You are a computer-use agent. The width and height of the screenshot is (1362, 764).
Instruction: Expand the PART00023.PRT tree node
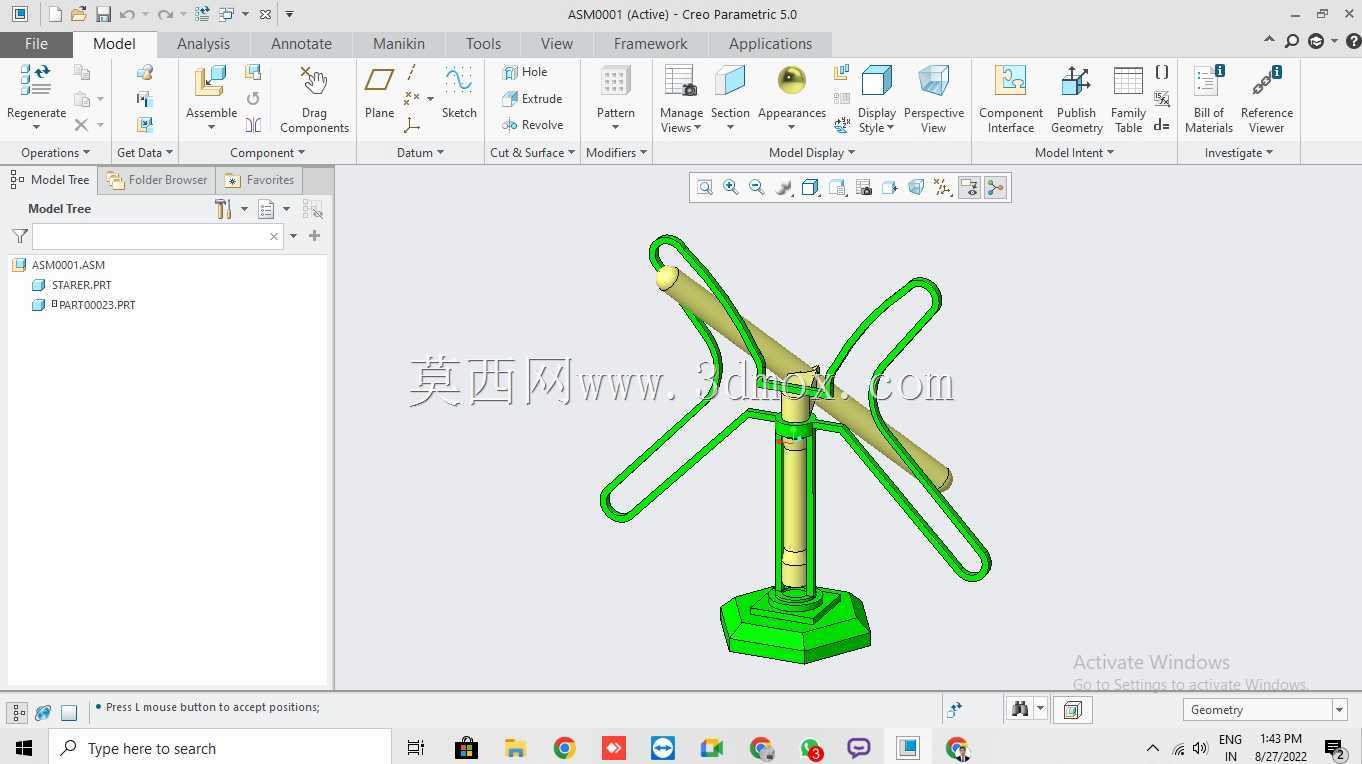pyautogui.click(x=55, y=303)
